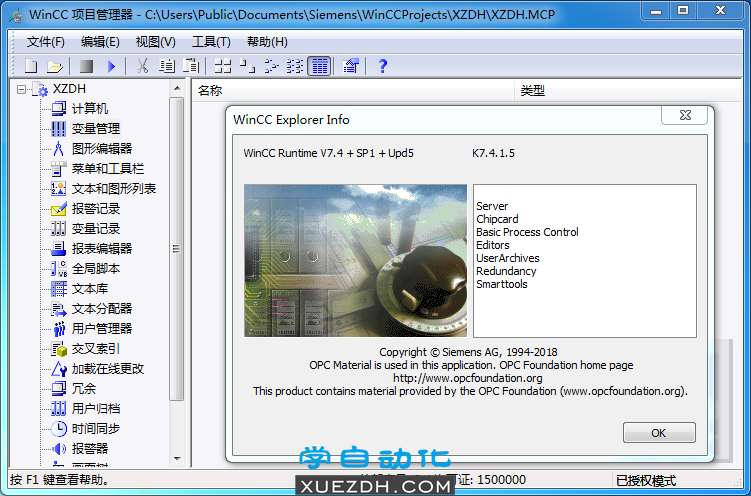Image resolution: width=751 pixels, height=496 pixels.
Task: Click the 类型 column header
Action: 533,90
